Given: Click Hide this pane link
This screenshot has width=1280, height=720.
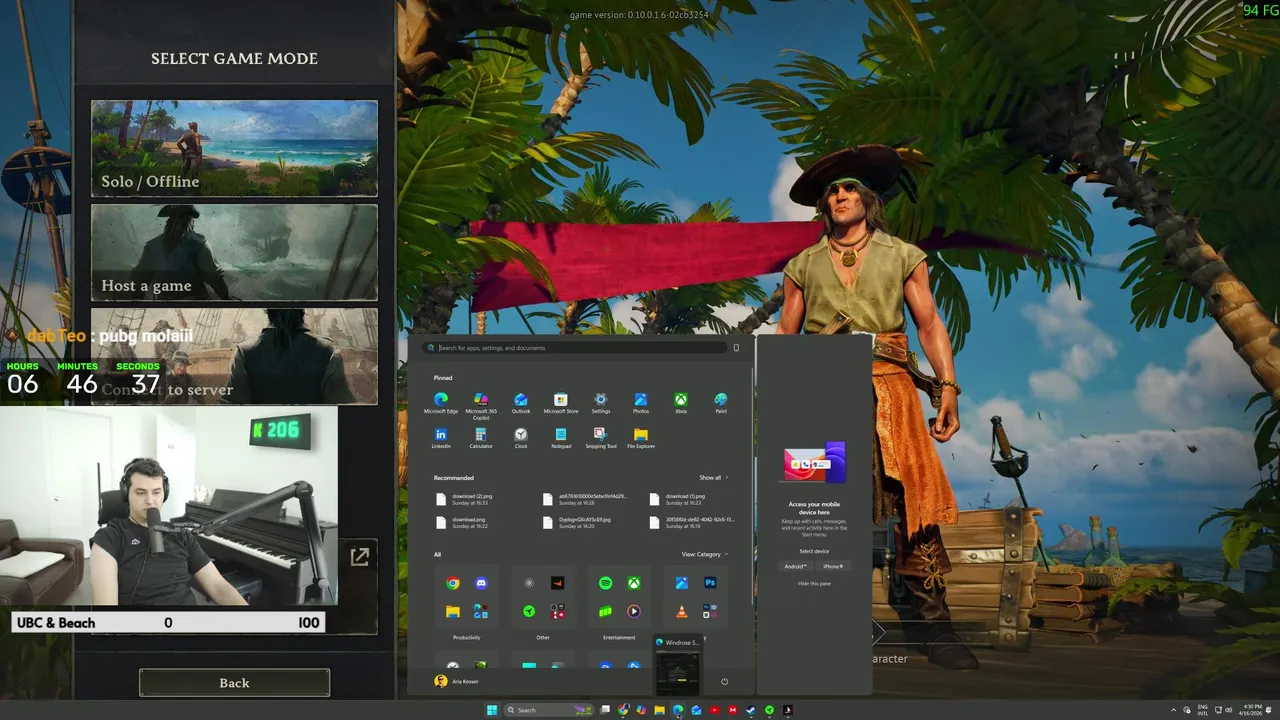Looking at the screenshot, I should 814,583.
